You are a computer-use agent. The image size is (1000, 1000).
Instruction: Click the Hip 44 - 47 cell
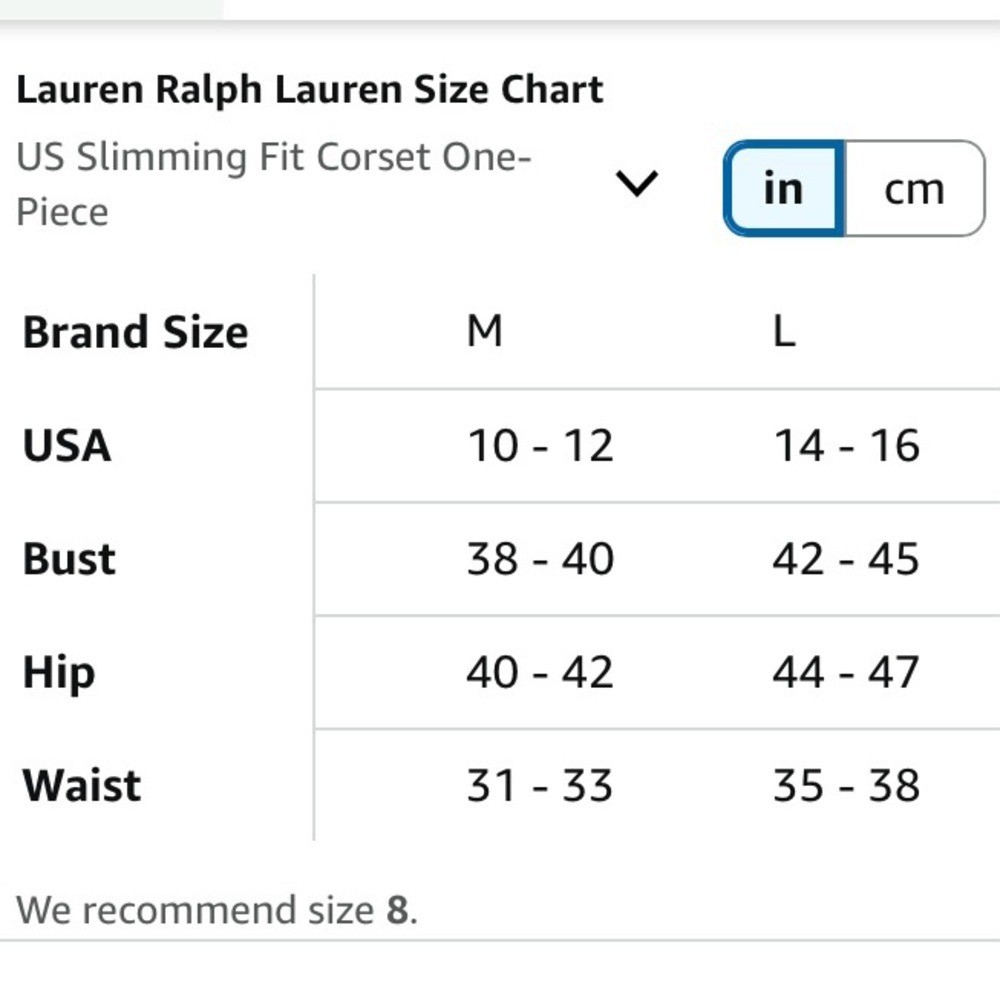[846, 672]
